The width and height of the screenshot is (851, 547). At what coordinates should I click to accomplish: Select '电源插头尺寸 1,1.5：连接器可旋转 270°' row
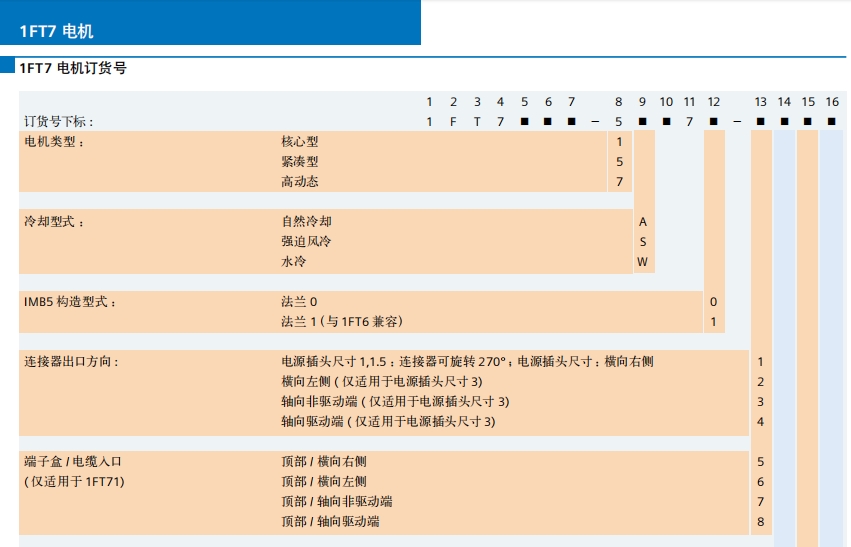(467, 361)
